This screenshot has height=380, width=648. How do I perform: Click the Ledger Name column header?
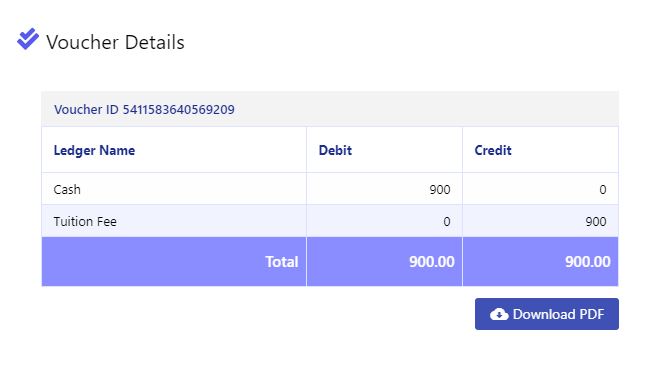[x=94, y=150]
